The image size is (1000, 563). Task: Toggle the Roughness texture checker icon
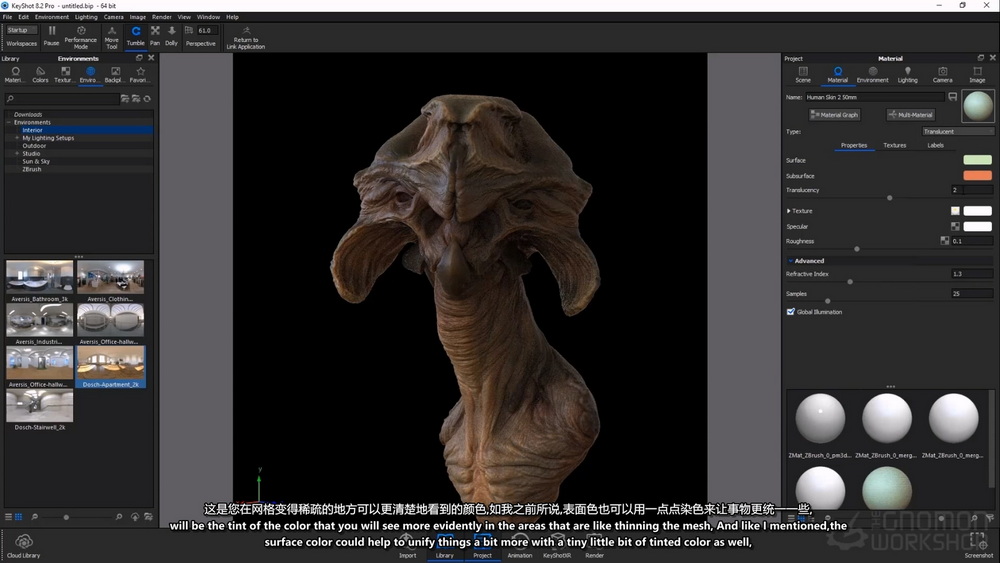945,240
